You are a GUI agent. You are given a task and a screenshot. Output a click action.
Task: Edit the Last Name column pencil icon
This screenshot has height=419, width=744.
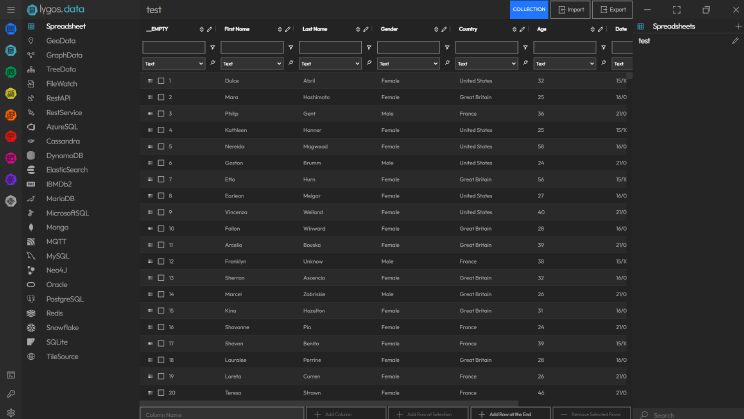[x=366, y=29]
